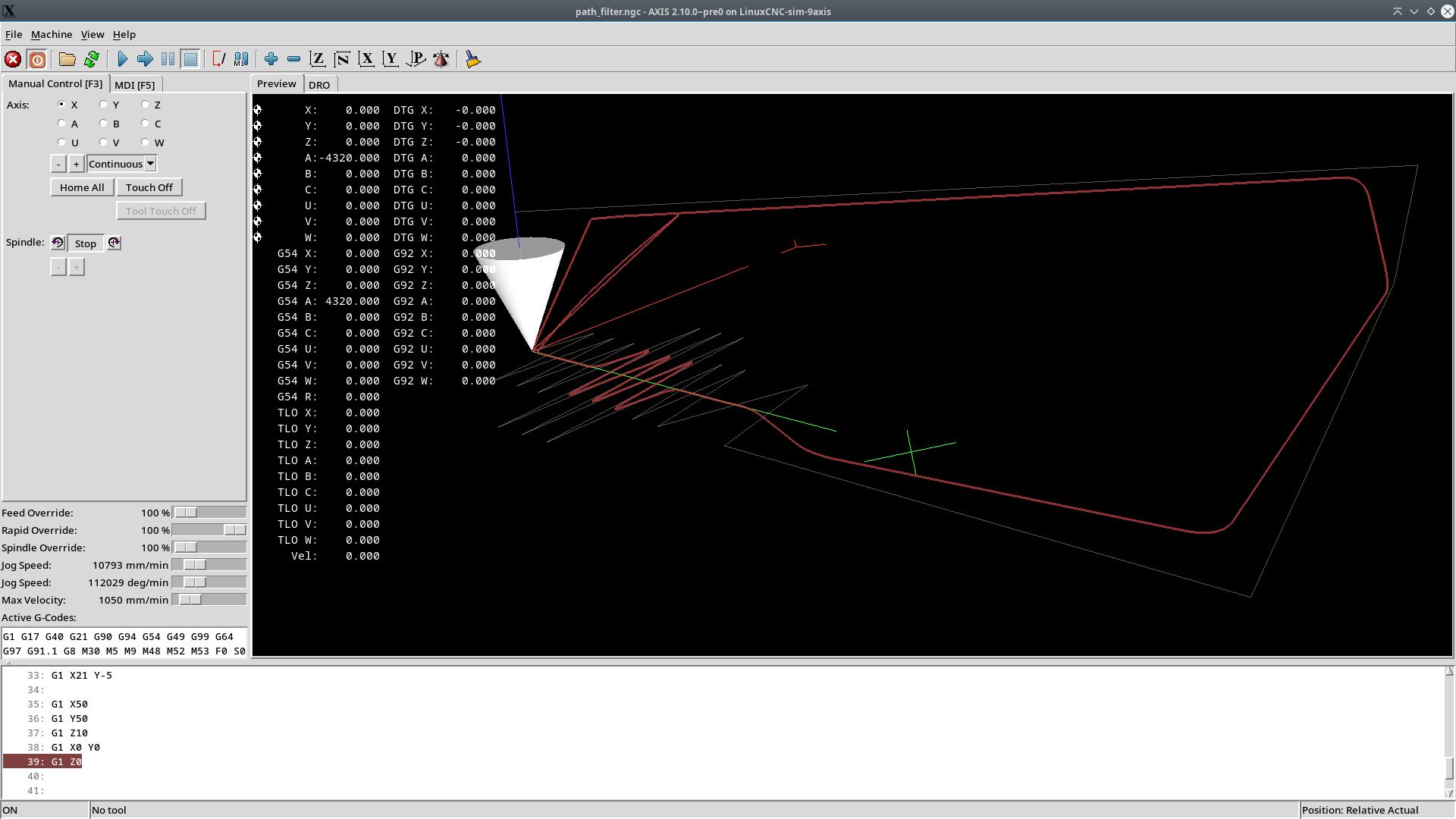Select the W axis radio button
The height and width of the screenshot is (819, 1456).
(145, 143)
